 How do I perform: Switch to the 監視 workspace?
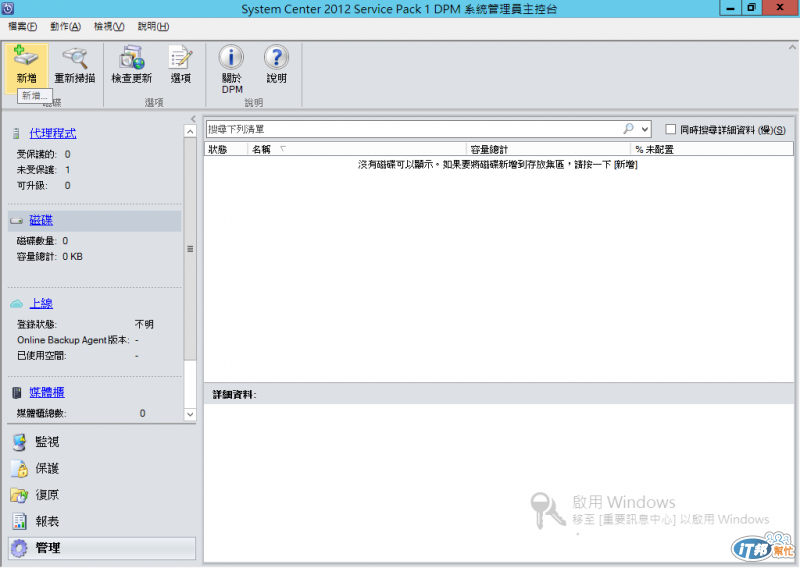point(47,442)
